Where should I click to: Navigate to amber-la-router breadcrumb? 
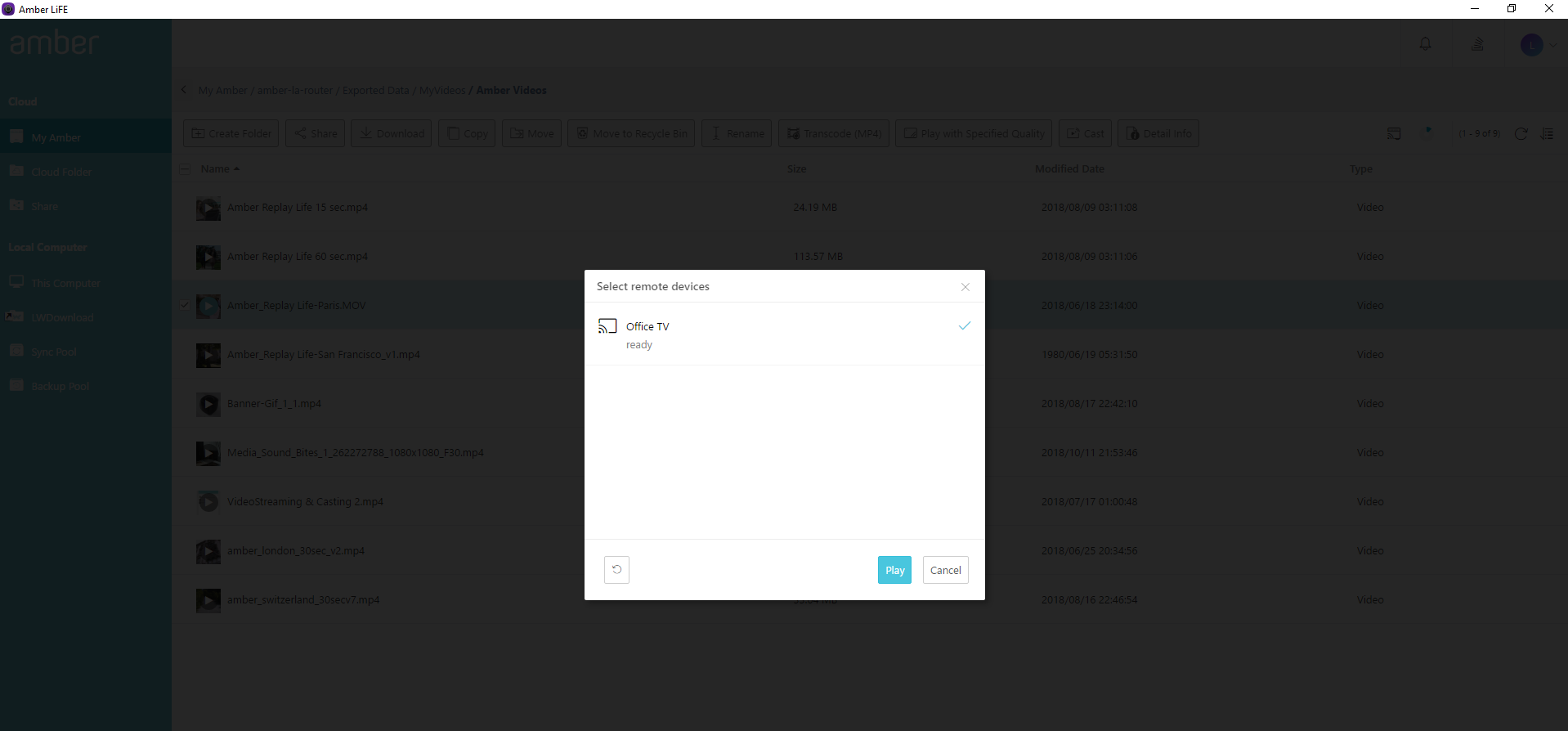click(295, 90)
